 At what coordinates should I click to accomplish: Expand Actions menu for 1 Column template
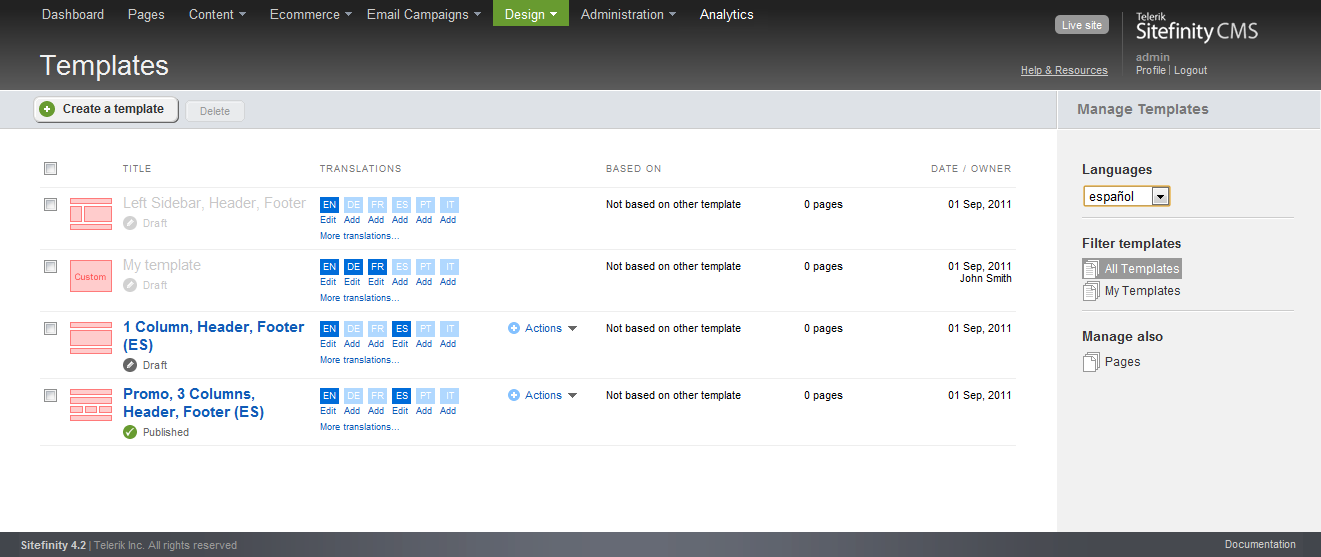[543, 328]
